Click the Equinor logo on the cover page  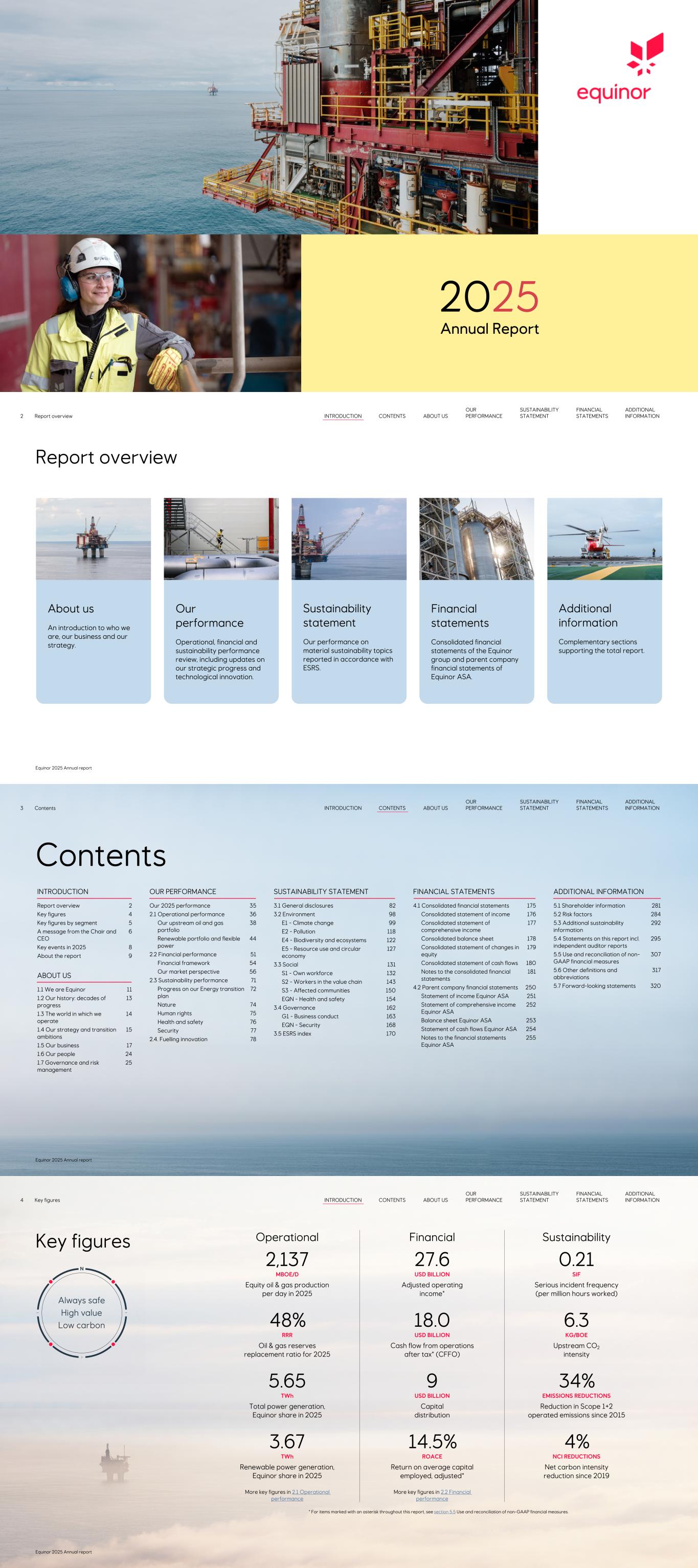616,67
